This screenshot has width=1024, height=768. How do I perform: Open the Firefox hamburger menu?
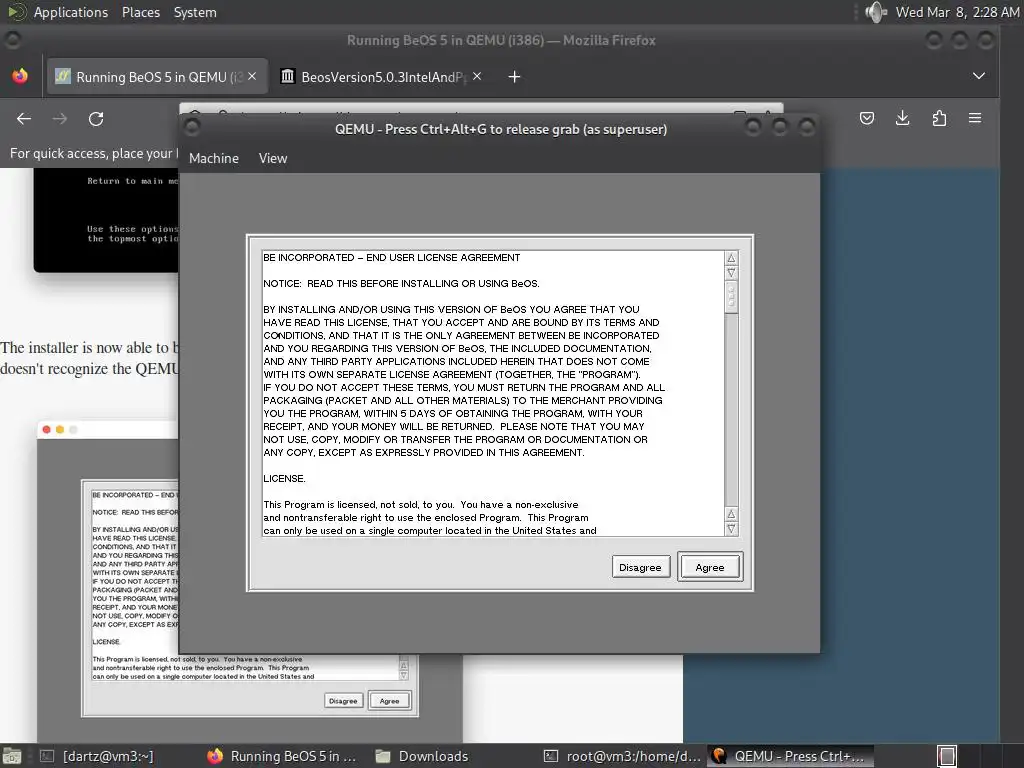tap(975, 118)
